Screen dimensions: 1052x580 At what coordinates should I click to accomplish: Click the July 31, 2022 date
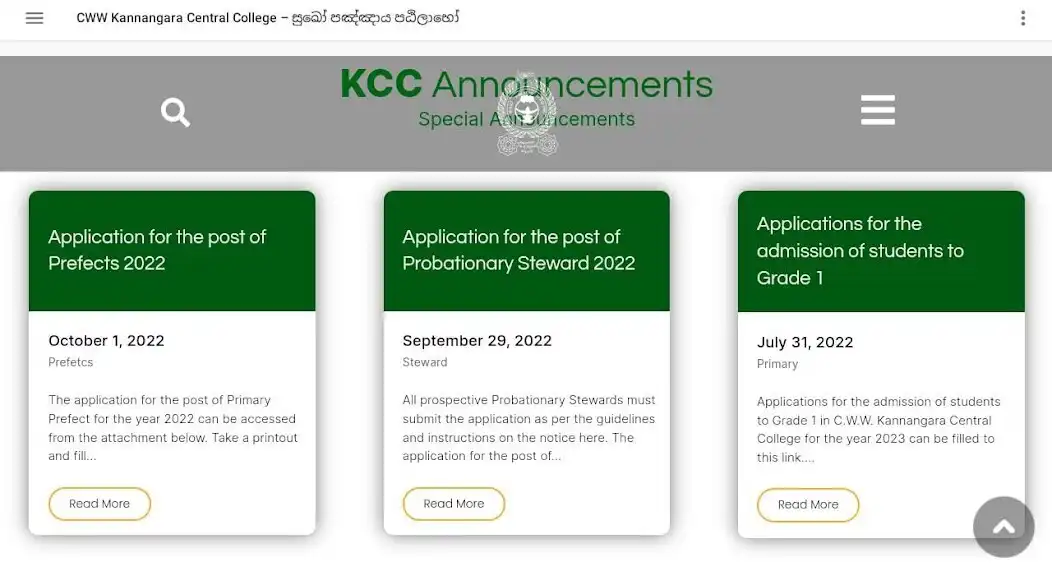click(x=805, y=343)
